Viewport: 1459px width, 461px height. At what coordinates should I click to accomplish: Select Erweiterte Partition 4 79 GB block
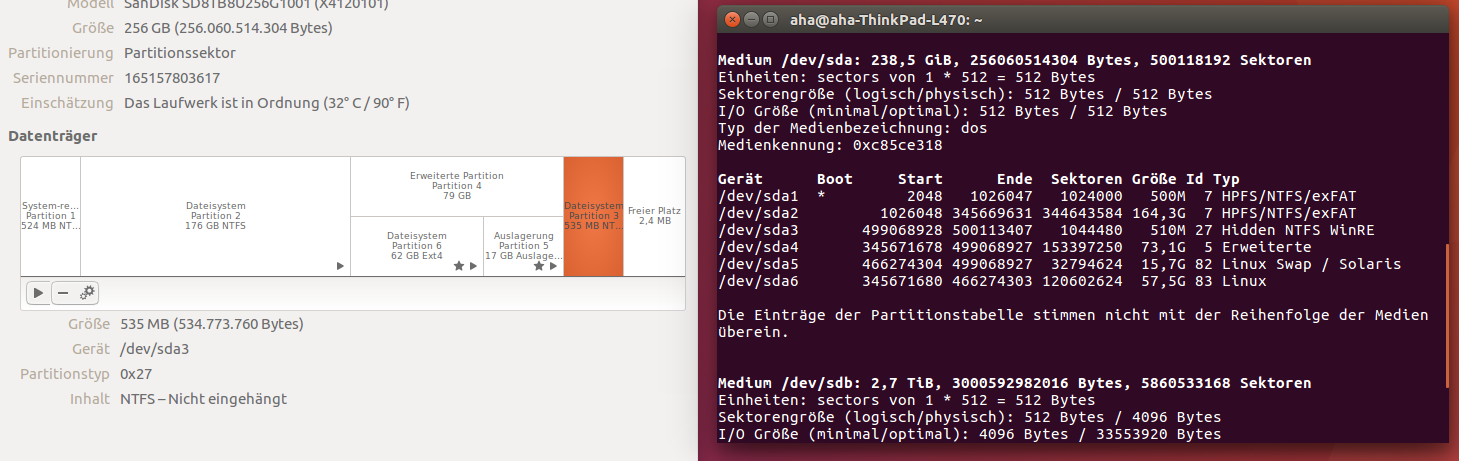tap(457, 186)
